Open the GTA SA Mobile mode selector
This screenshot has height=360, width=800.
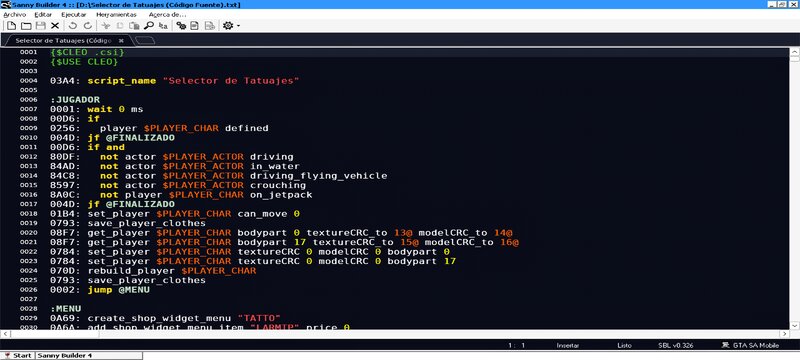(750, 345)
